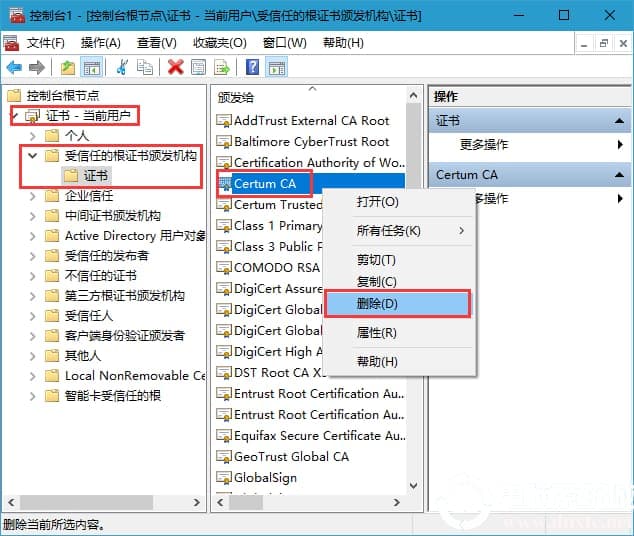The image size is (634, 536).
Task: Click the blue Help question mark icon
Action: coord(252,67)
